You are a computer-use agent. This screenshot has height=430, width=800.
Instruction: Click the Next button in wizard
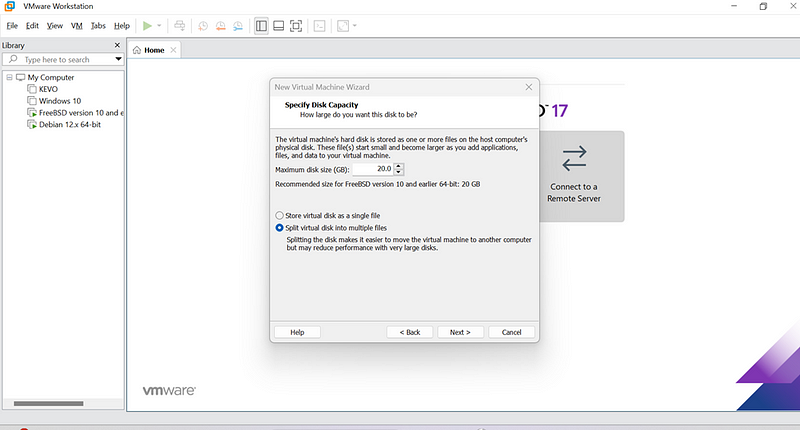460,332
